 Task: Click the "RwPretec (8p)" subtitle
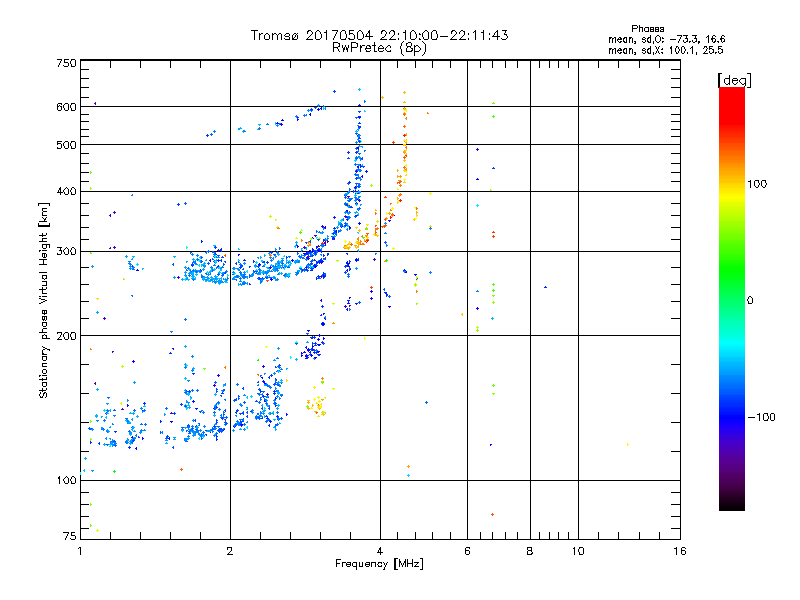[x=379, y=48]
